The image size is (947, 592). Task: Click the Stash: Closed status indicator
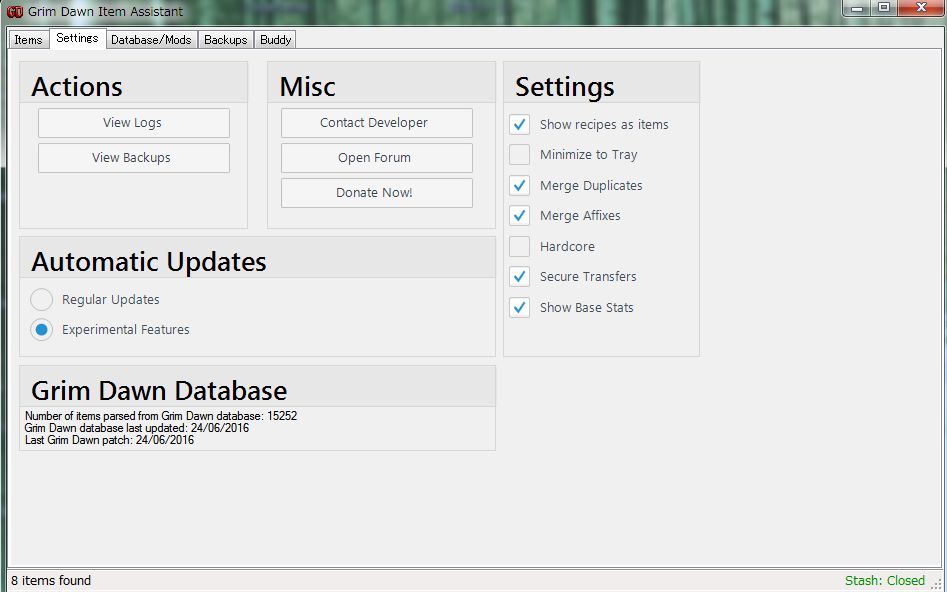[885, 581]
